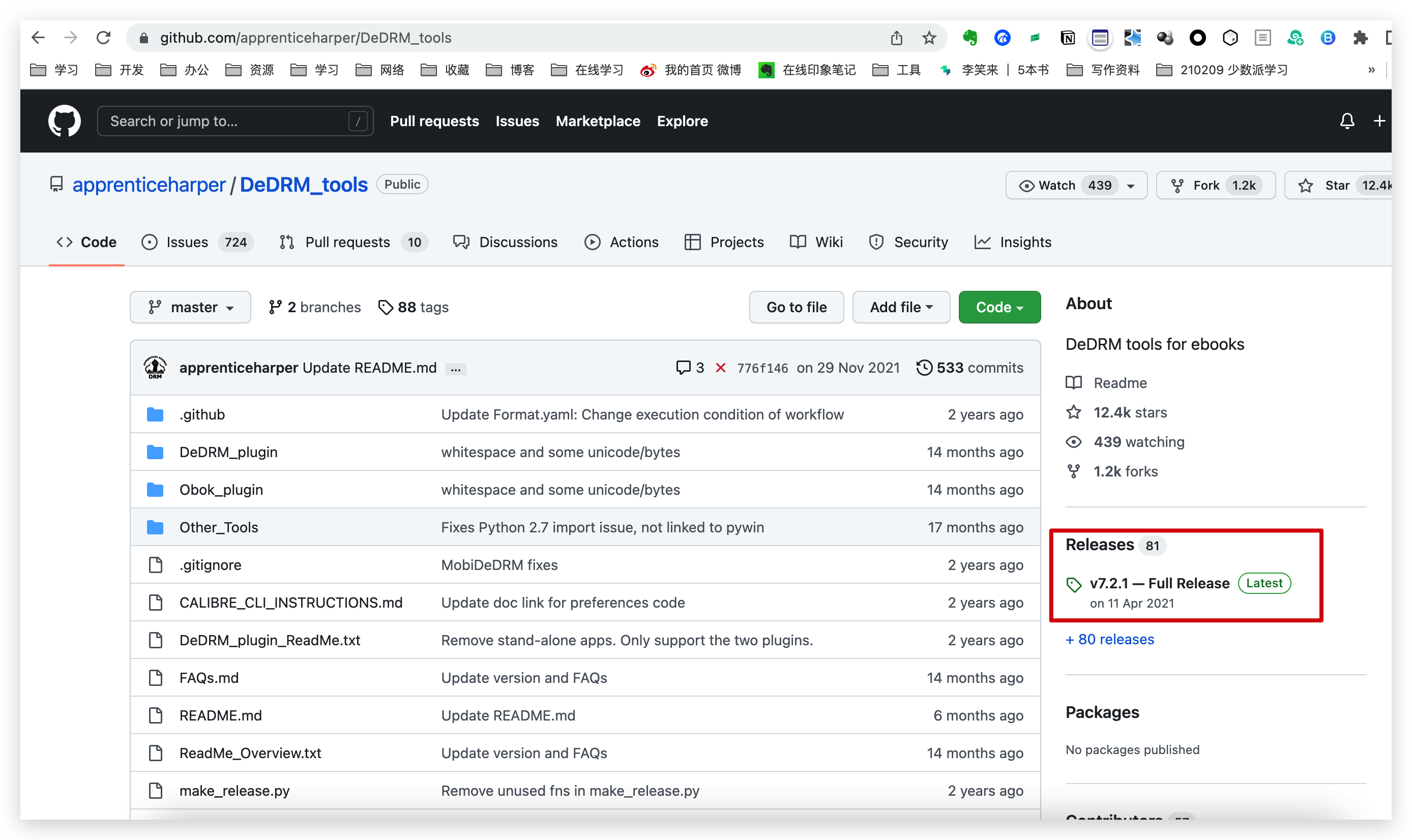Screen dimensions: 1412x840
Task: Open commit comments count 3
Action: click(690, 368)
